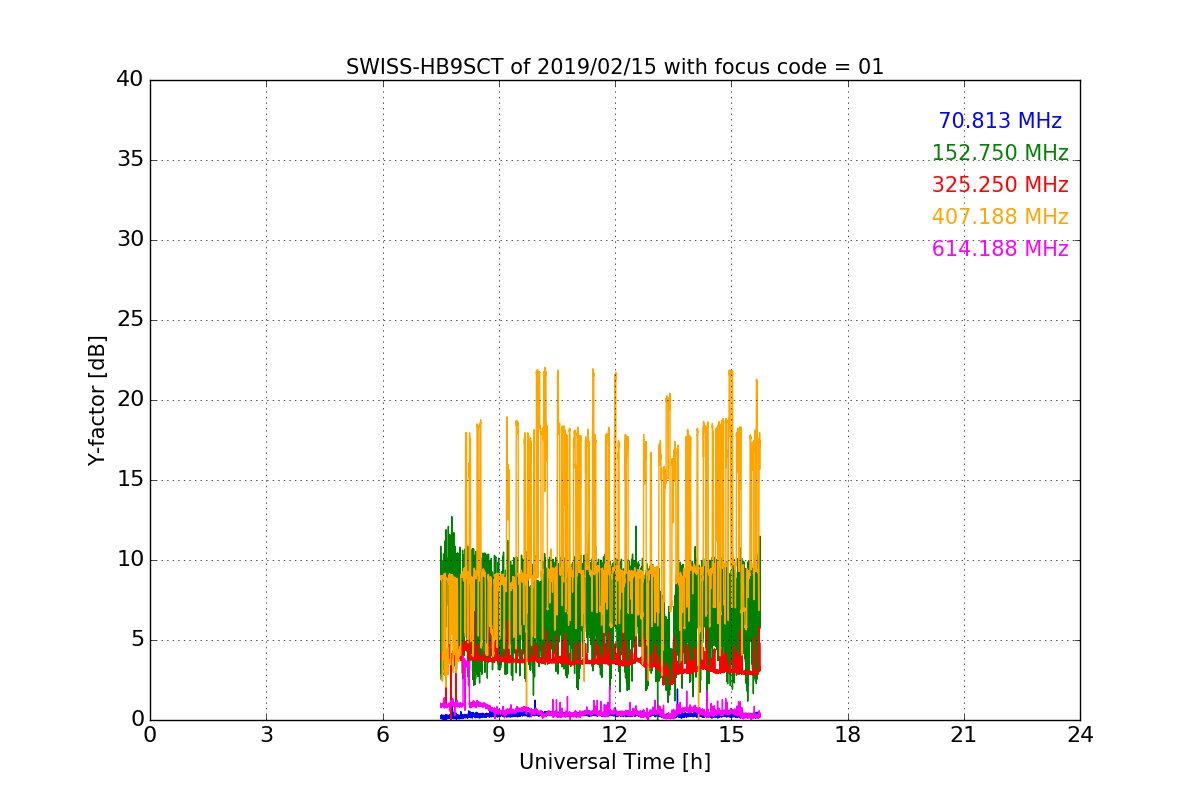The width and height of the screenshot is (1200, 800).
Task: Click the y-axis tick label 40
Action: click(130, 80)
